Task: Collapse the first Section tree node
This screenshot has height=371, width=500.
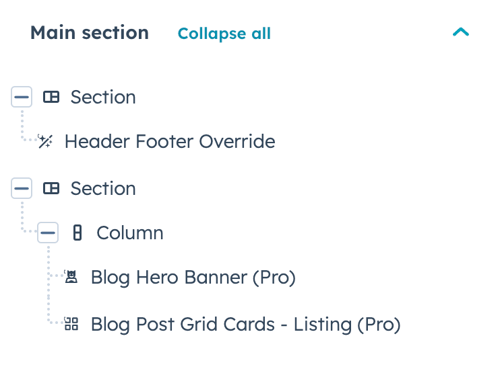Action: 22,97
